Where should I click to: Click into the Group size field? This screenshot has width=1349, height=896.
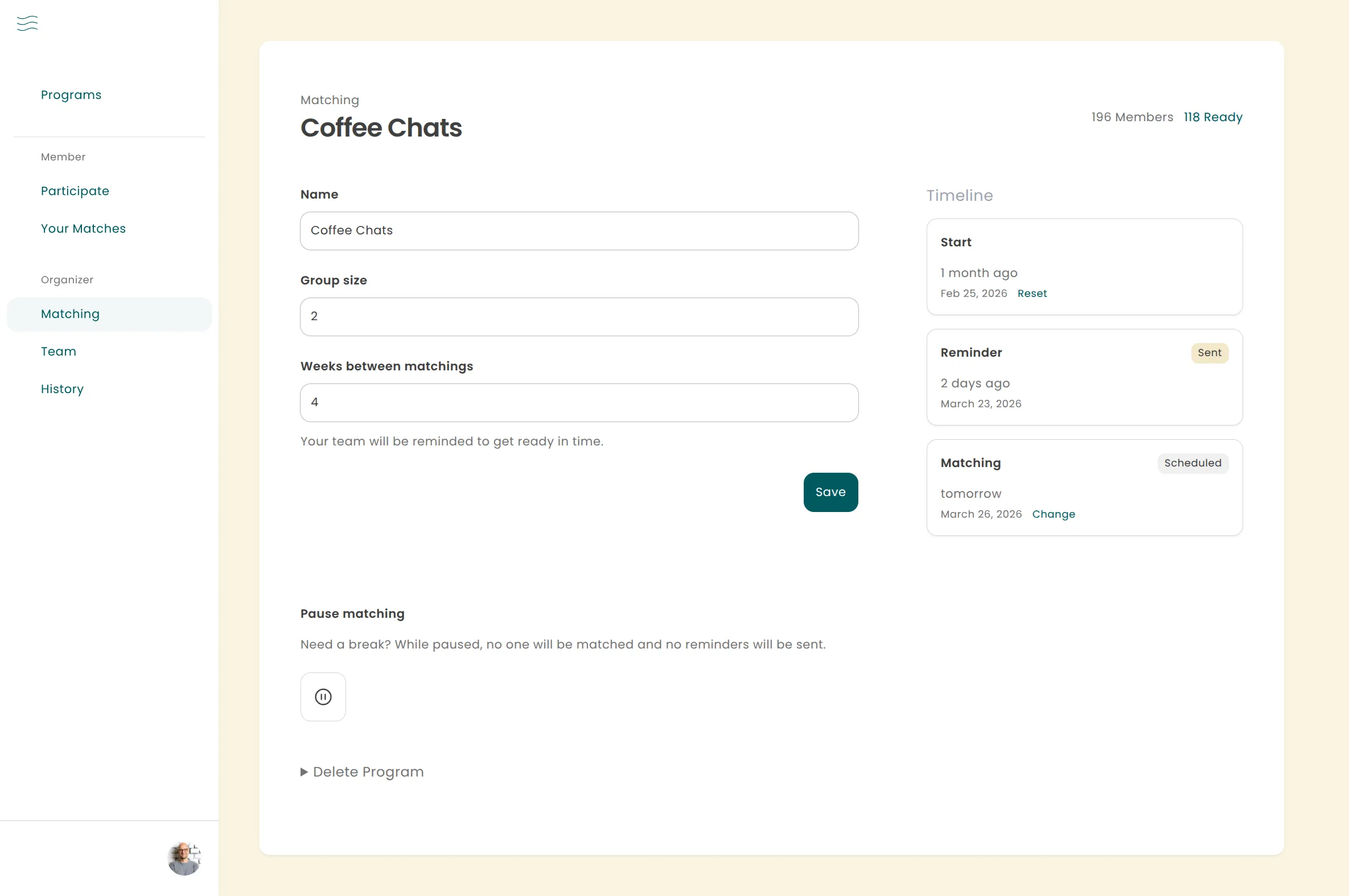point(578,316)
